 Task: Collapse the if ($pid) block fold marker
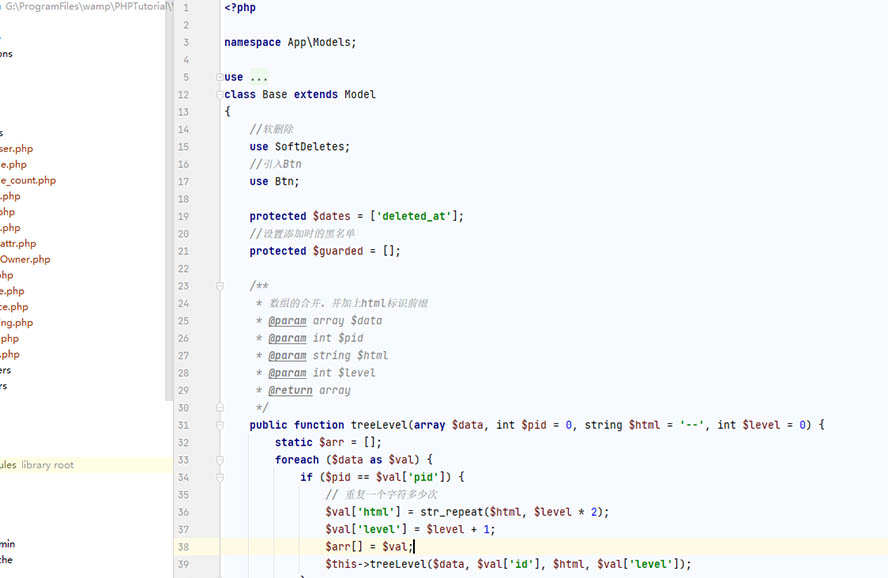coord(219,477)
